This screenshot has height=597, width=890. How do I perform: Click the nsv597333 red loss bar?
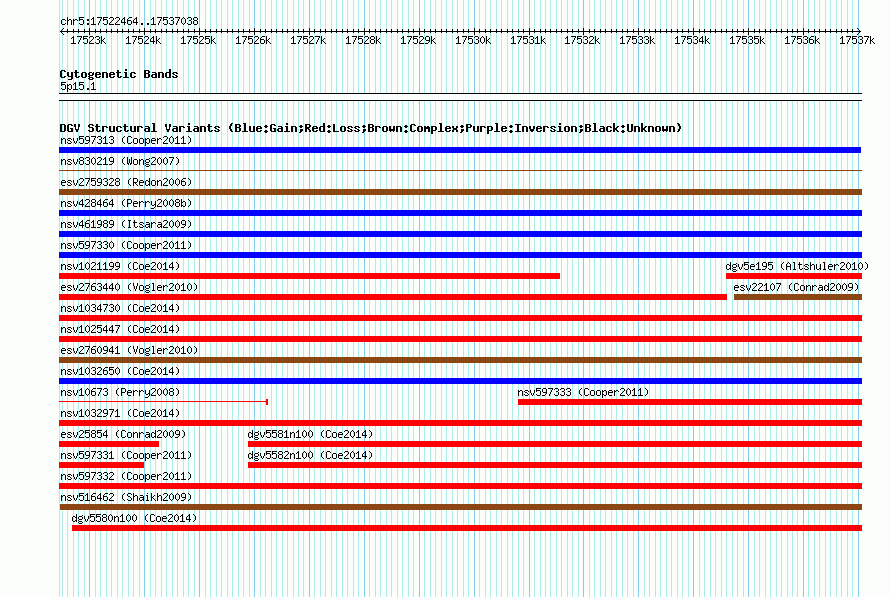coord(690,402)
